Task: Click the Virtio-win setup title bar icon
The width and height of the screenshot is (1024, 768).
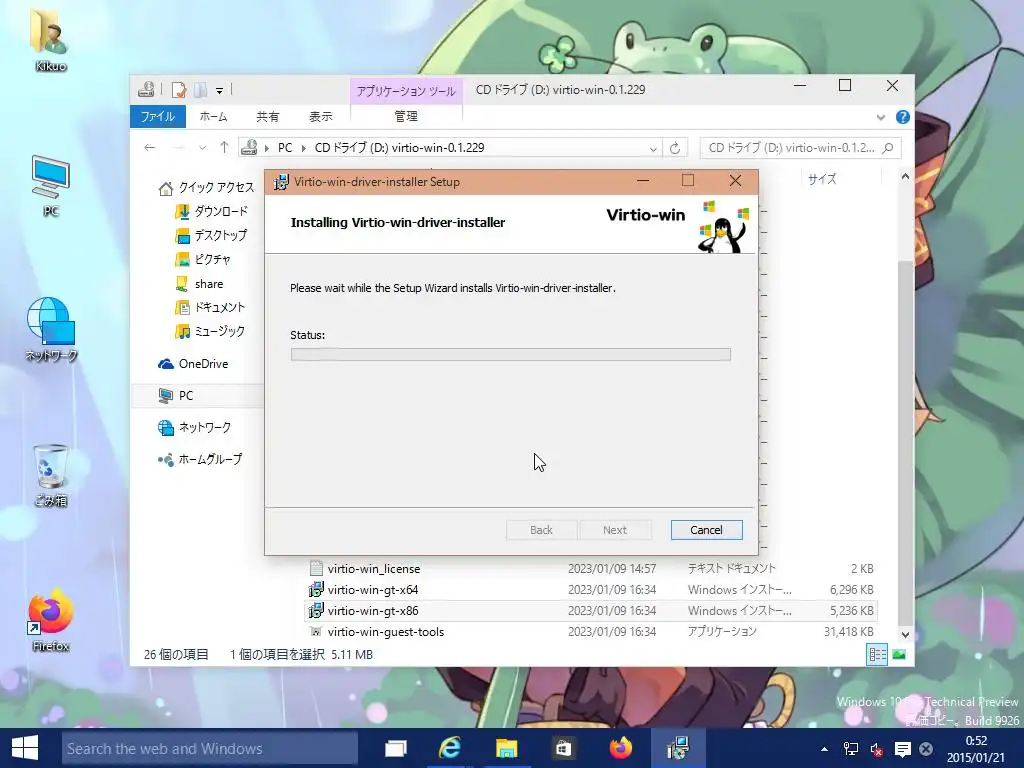Action: [281, 182]
